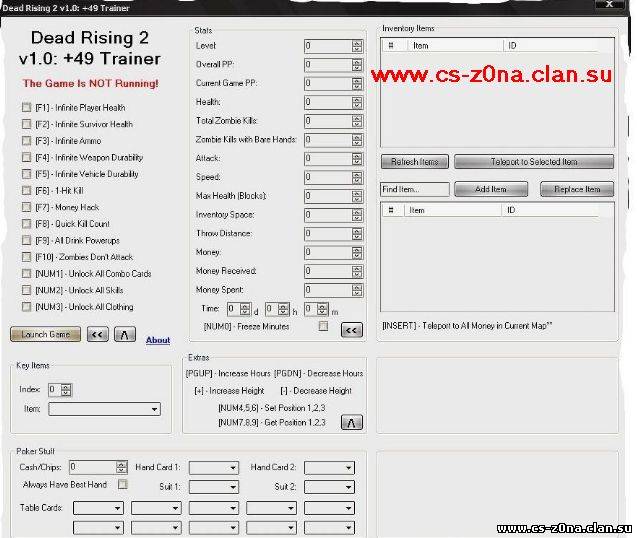637x538 pixels.
Task: Click the ^ button in the Extras panel
Action: click(x=351, y=423)
